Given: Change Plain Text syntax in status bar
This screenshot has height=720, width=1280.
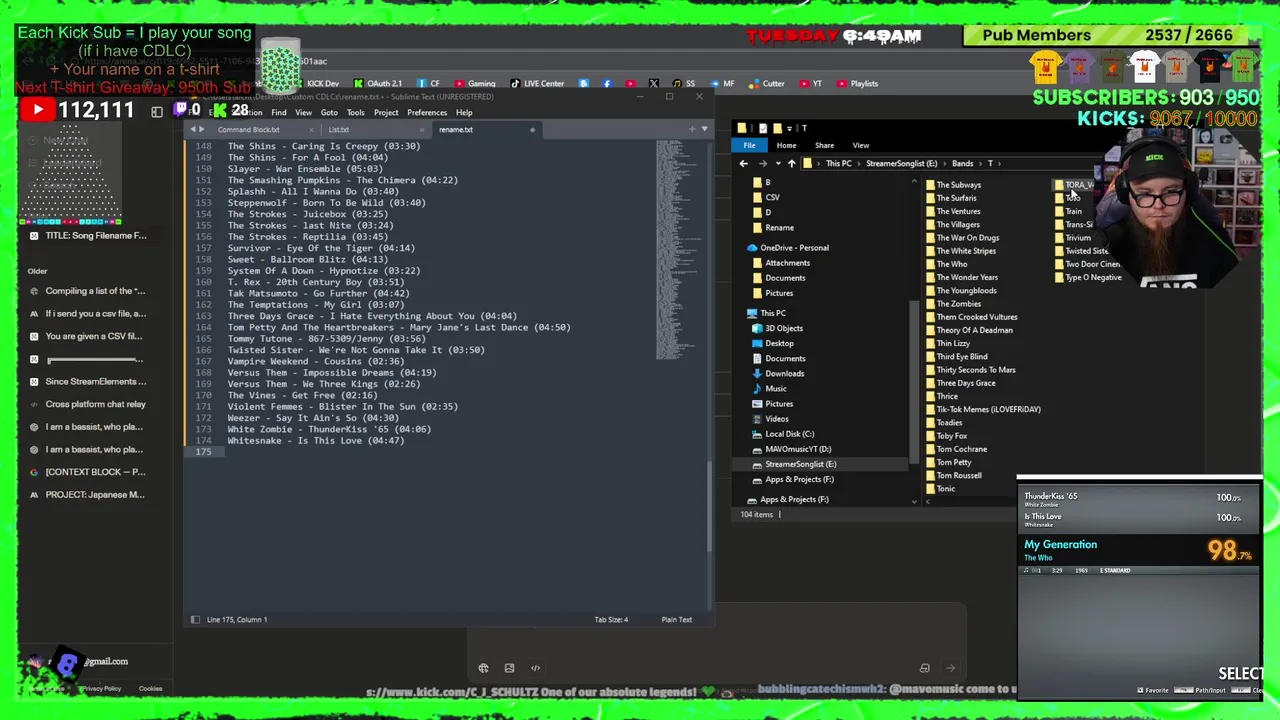Looking at the screenshot, I should [676, 620].
